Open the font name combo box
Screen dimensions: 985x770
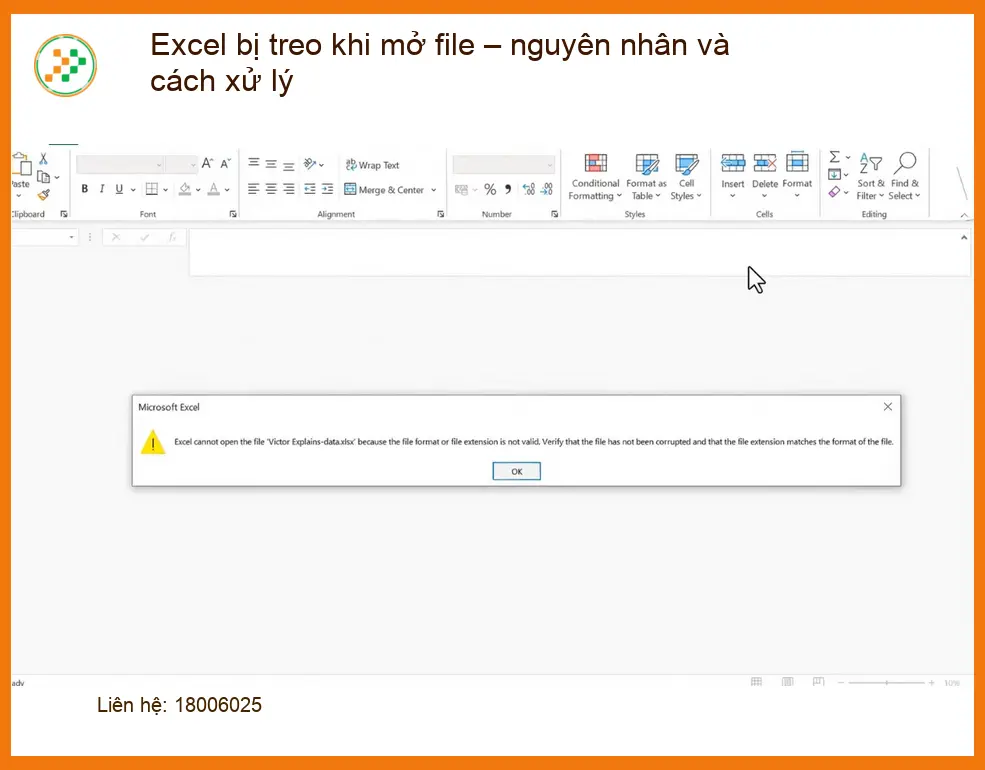[x=120, y=165]
